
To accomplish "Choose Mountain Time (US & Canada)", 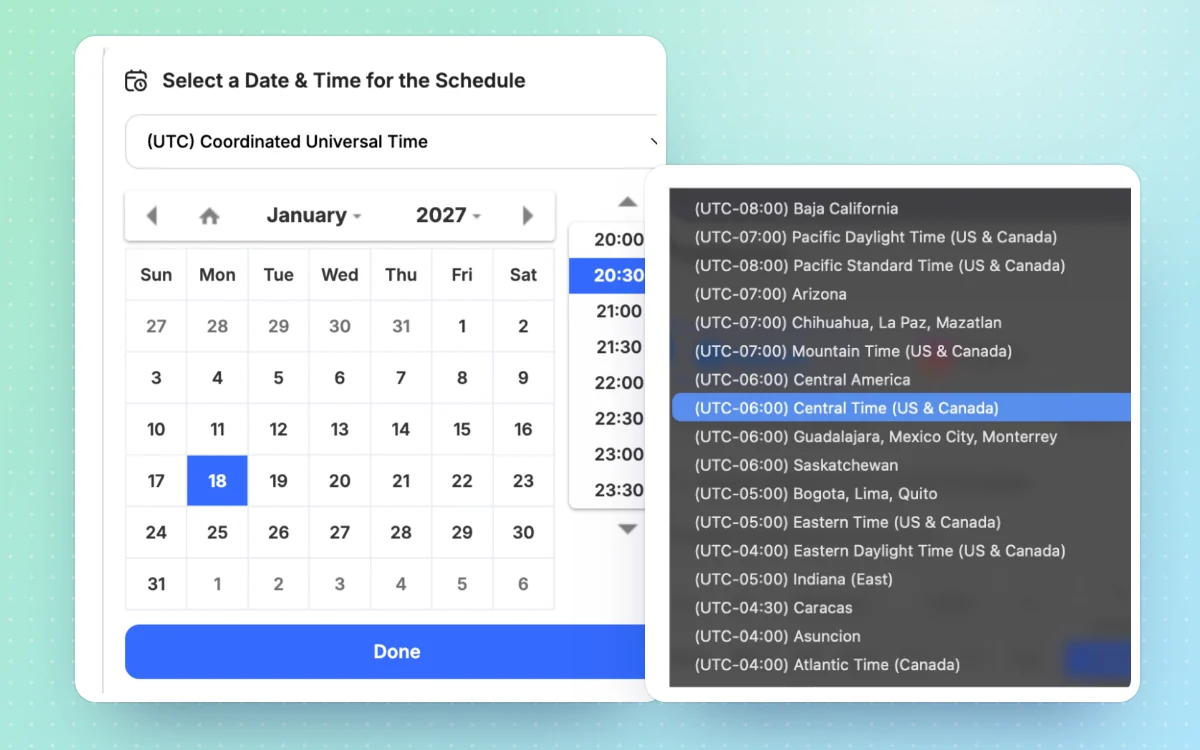I will [x=901, y=351].
